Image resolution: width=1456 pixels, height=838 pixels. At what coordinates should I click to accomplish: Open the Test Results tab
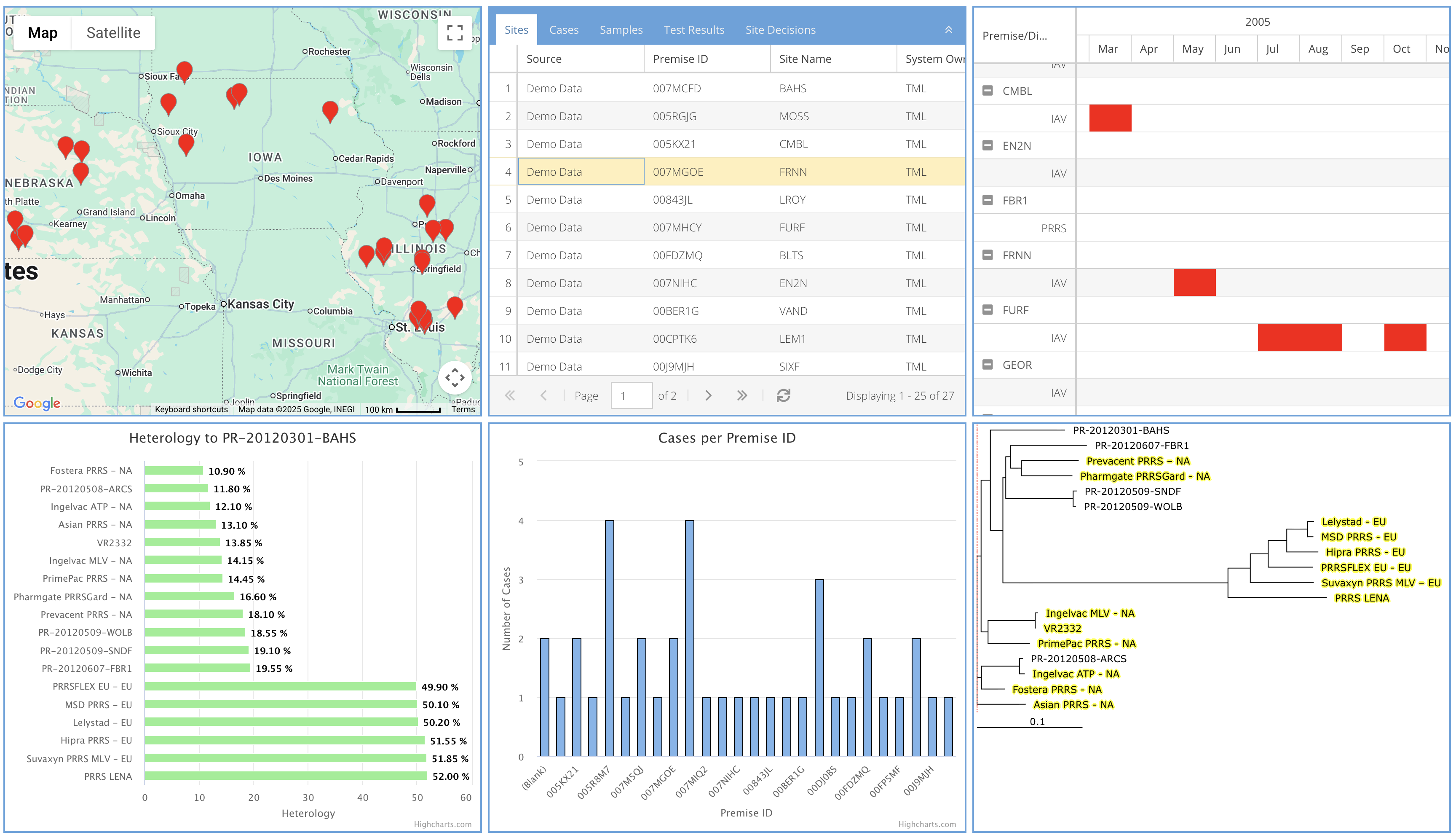(693, 30)
